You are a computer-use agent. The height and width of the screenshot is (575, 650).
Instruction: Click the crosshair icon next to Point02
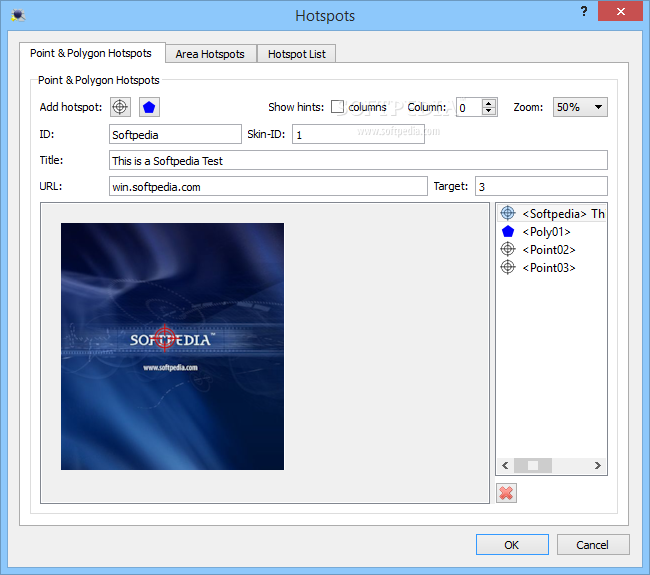pyautogui.click(x=508, y=249)
